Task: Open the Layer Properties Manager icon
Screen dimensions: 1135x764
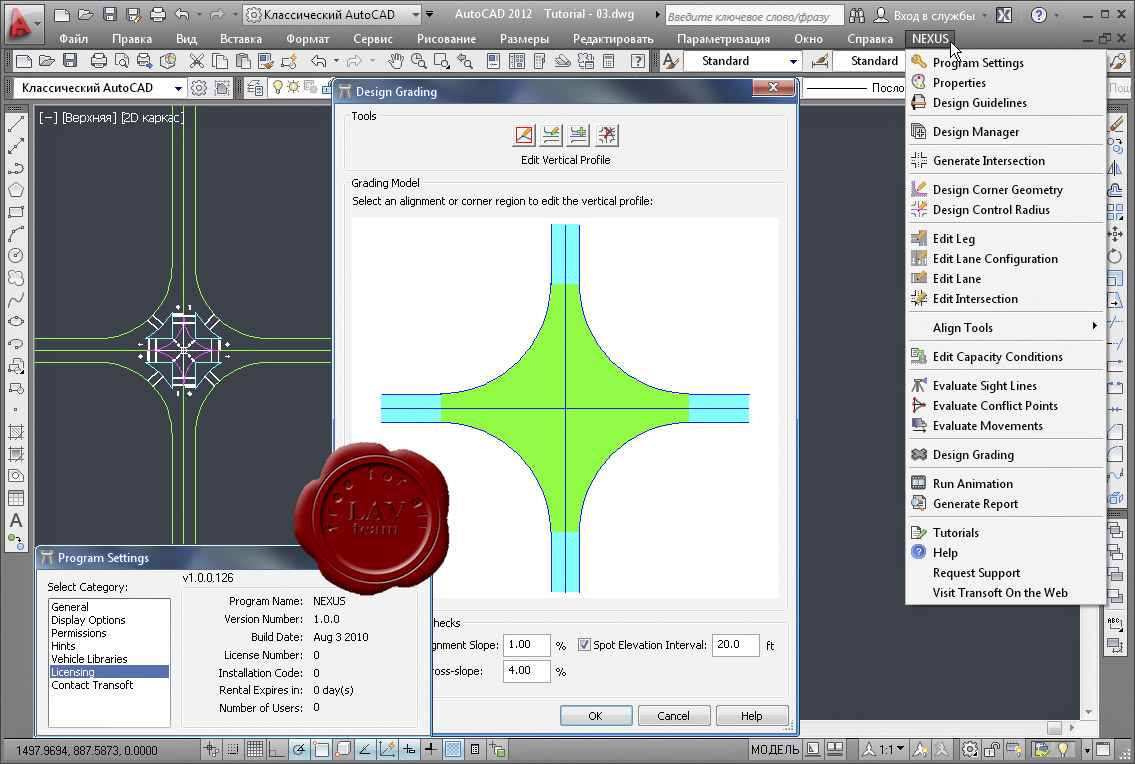Action: pos(255,88)
